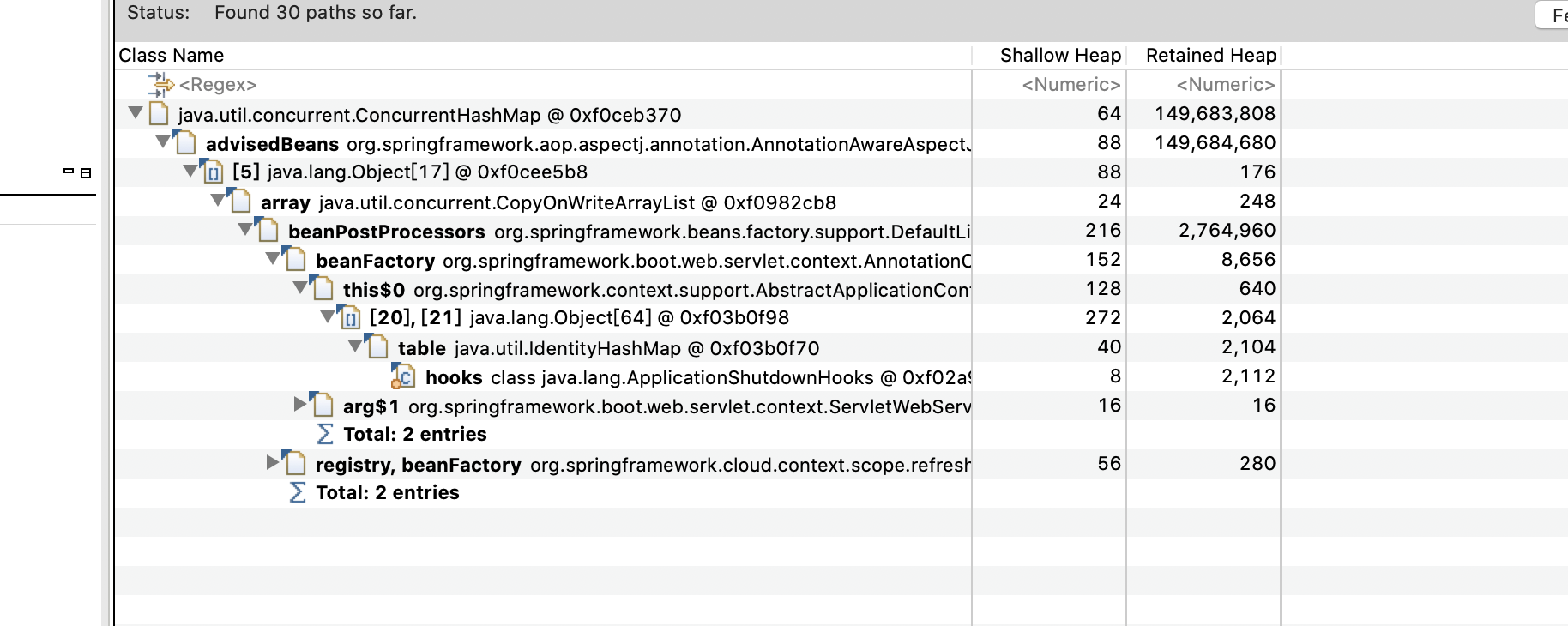Screen dimensions: 1568x626
Task: Collapse the [20], [21] Object[64] node
Action: pyautogui.click(x=327, y=316)
